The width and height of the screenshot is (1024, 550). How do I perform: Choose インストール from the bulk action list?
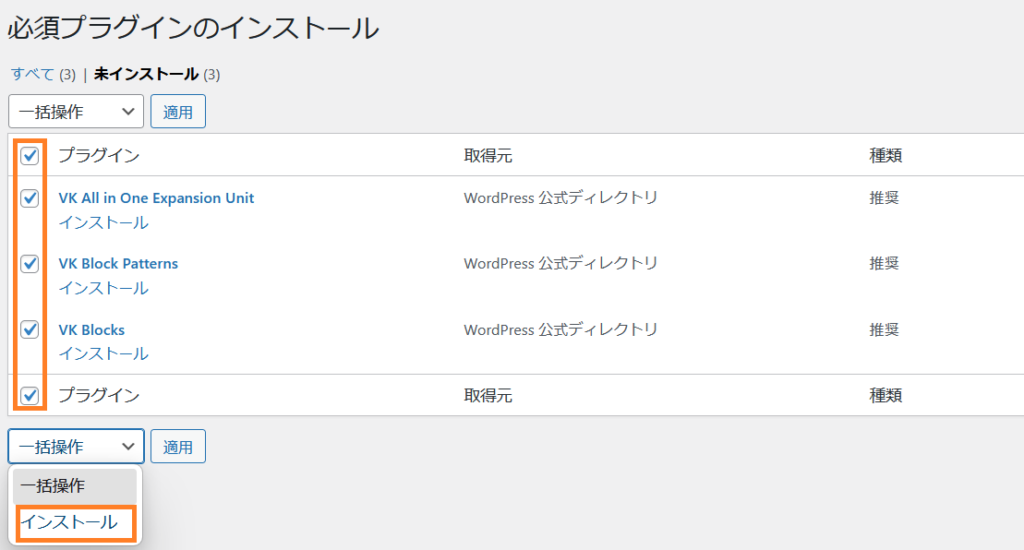click(x=70, y=522)
